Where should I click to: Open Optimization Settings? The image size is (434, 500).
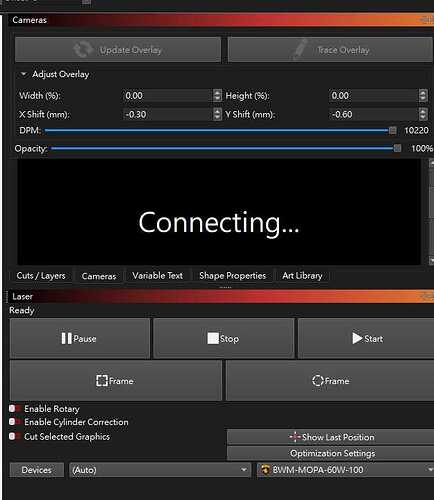pos(331,453)
